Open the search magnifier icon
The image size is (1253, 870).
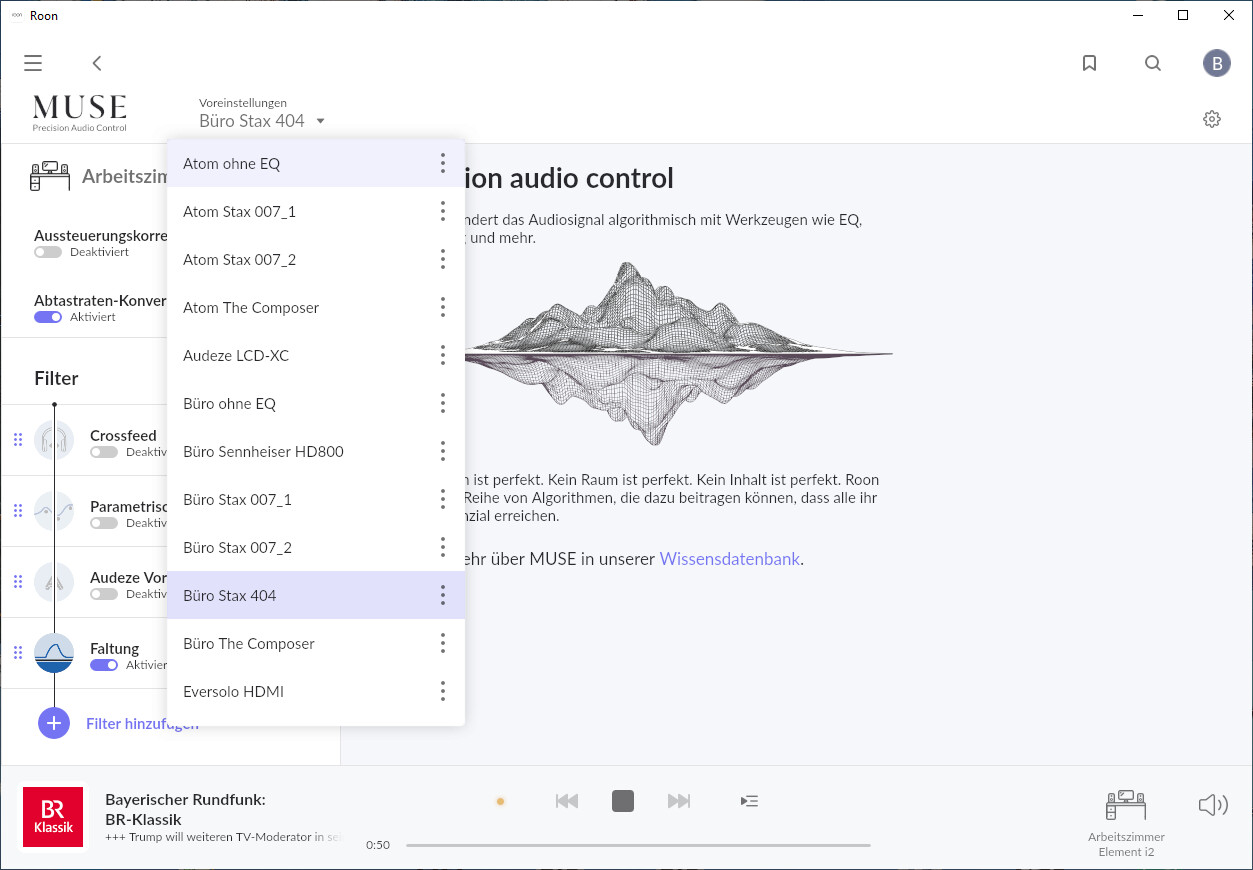point(1153,63)
